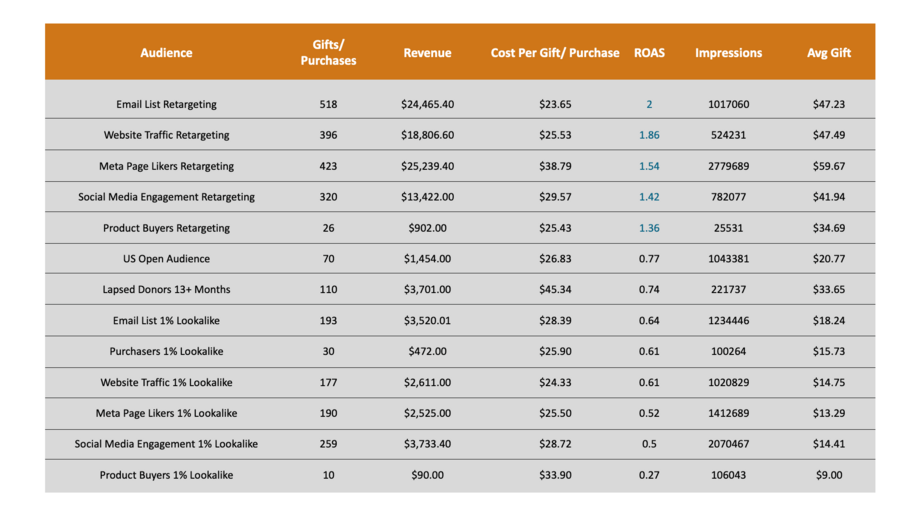The width and height of the screenshot is (921, 518).
Task: Select the Website Traffic Retargeting row label
Action: coord(166,135)
